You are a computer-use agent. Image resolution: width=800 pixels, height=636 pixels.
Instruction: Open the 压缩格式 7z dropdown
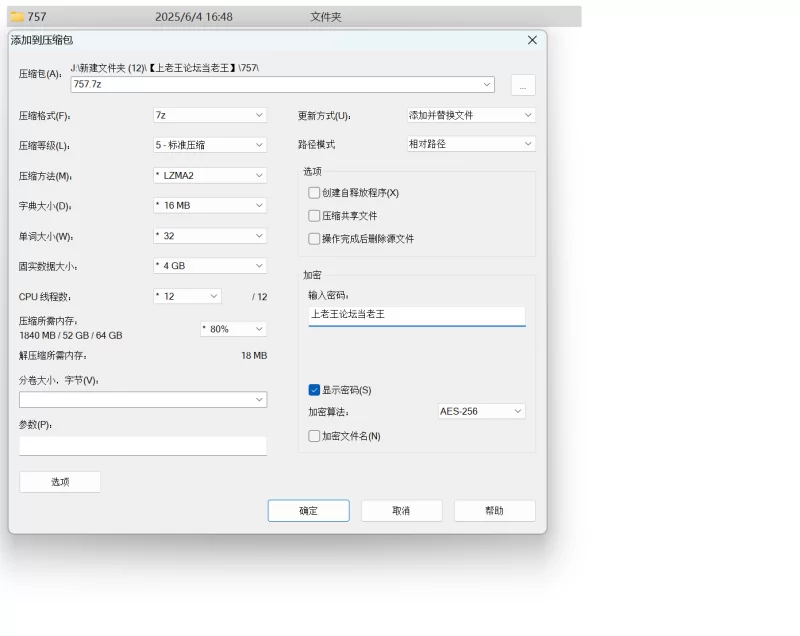210,115
